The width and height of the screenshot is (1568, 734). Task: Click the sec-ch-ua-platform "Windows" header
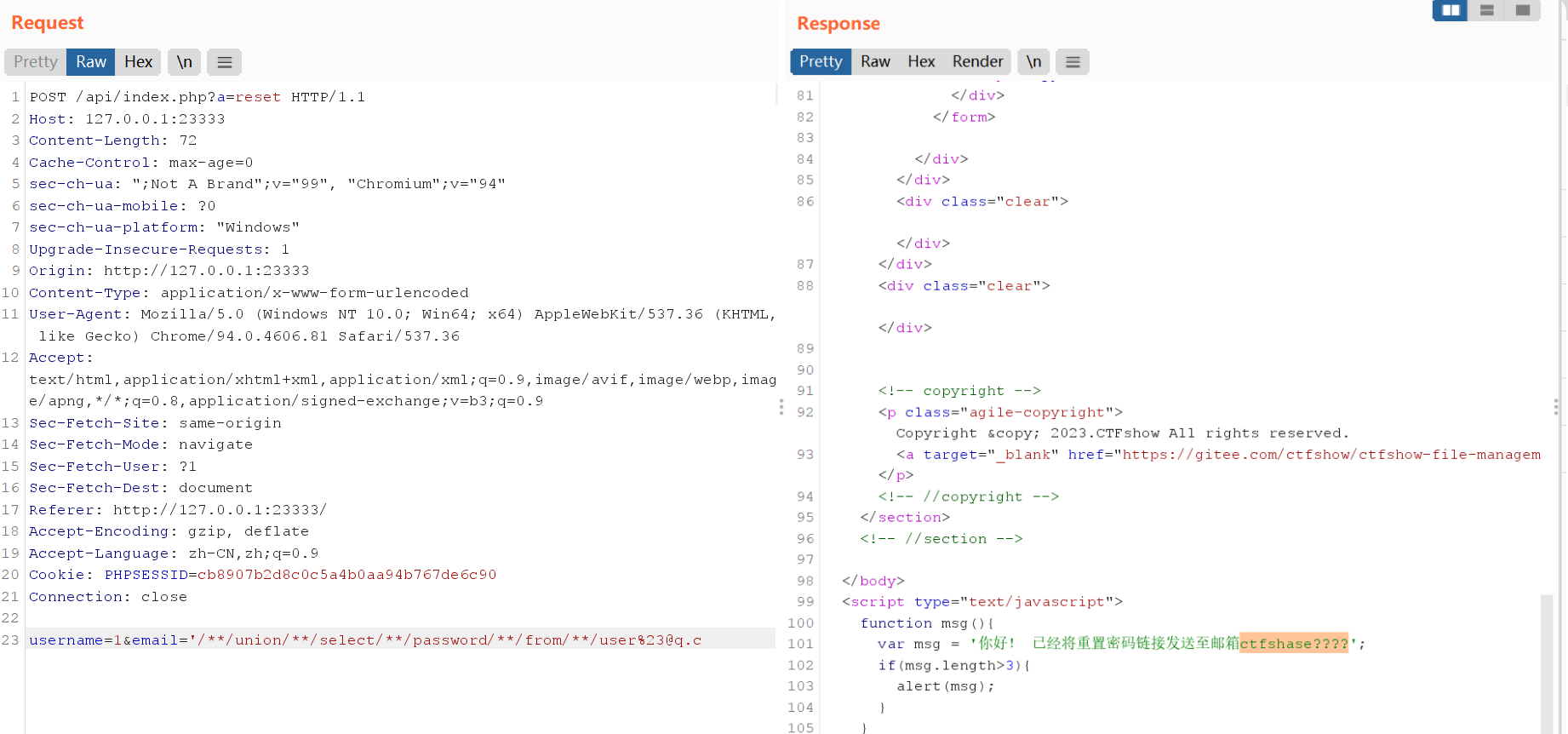(164, 227)
